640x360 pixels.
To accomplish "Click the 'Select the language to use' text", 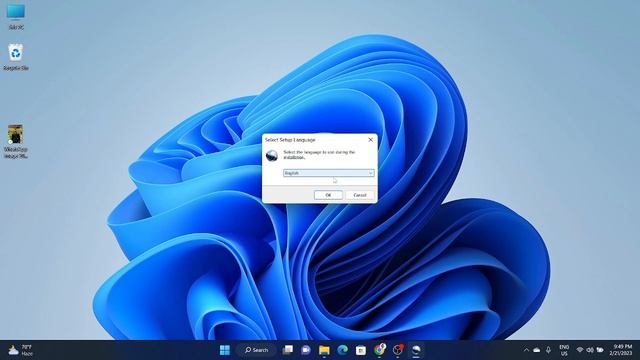I will pyautogui.click(x=319, y=154).
